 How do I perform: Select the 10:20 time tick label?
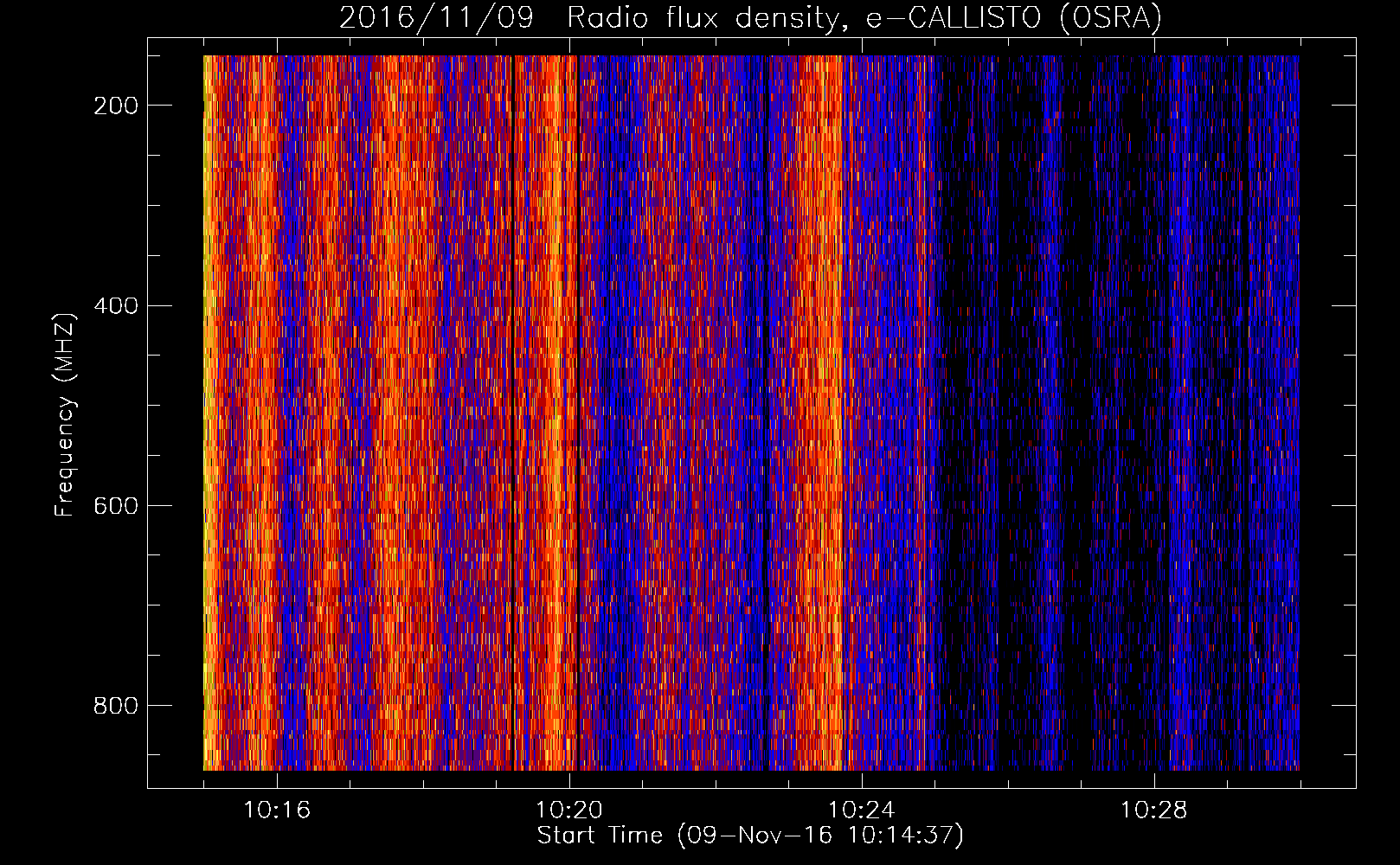tap(569, 810)
